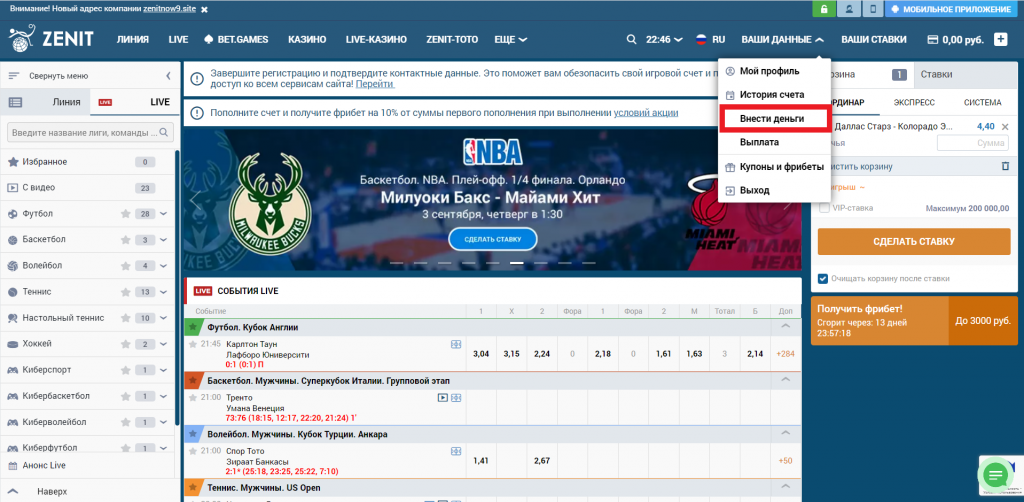Switch to sidebar LIVE tab

pyautogui.click(x=134, y=102)
